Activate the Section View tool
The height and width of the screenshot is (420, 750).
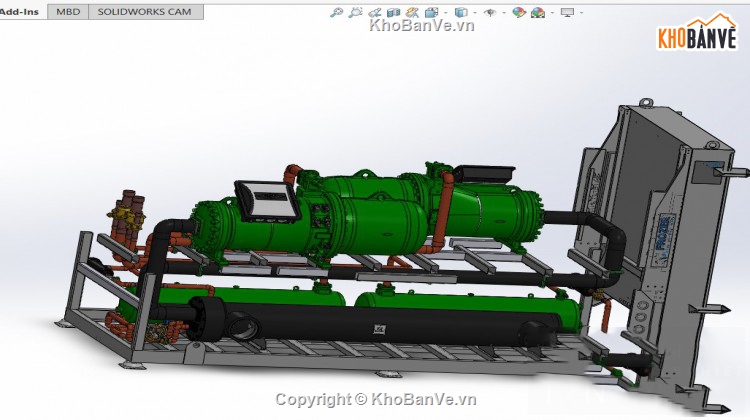(x=393, y=12)
